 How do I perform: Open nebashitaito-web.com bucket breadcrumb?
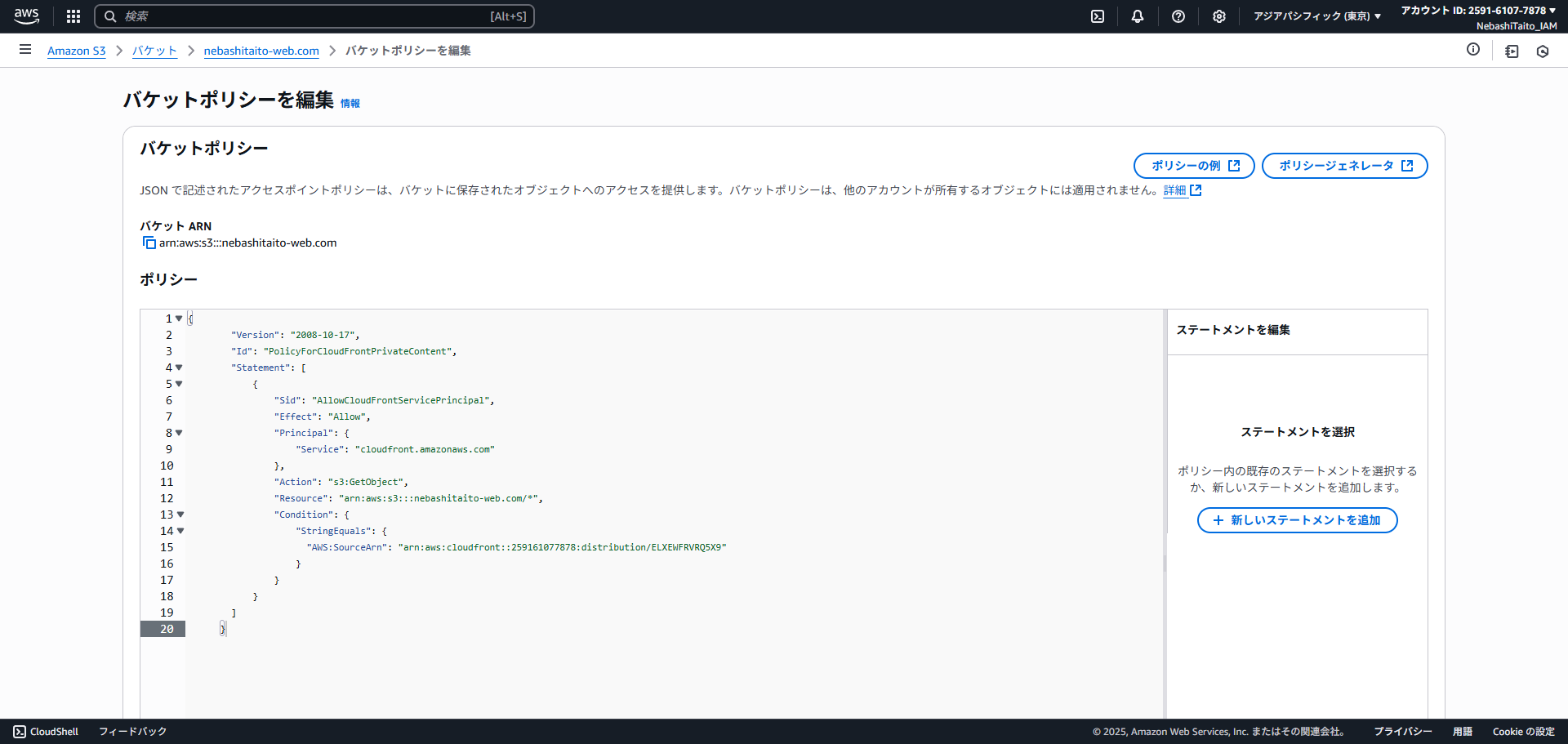[x=261, y=51]
